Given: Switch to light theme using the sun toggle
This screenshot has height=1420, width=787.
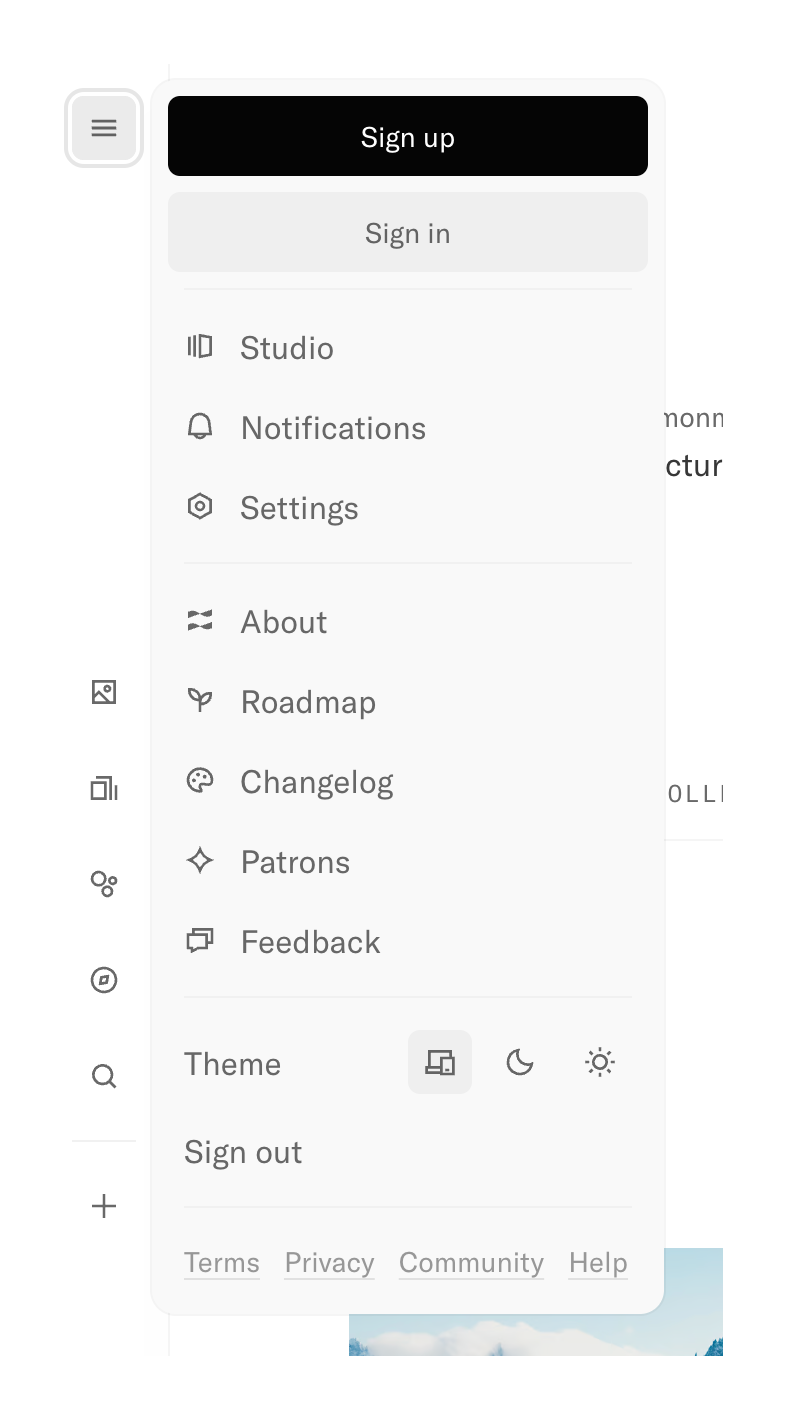Looking at the screenshot, I should 599,1062.
